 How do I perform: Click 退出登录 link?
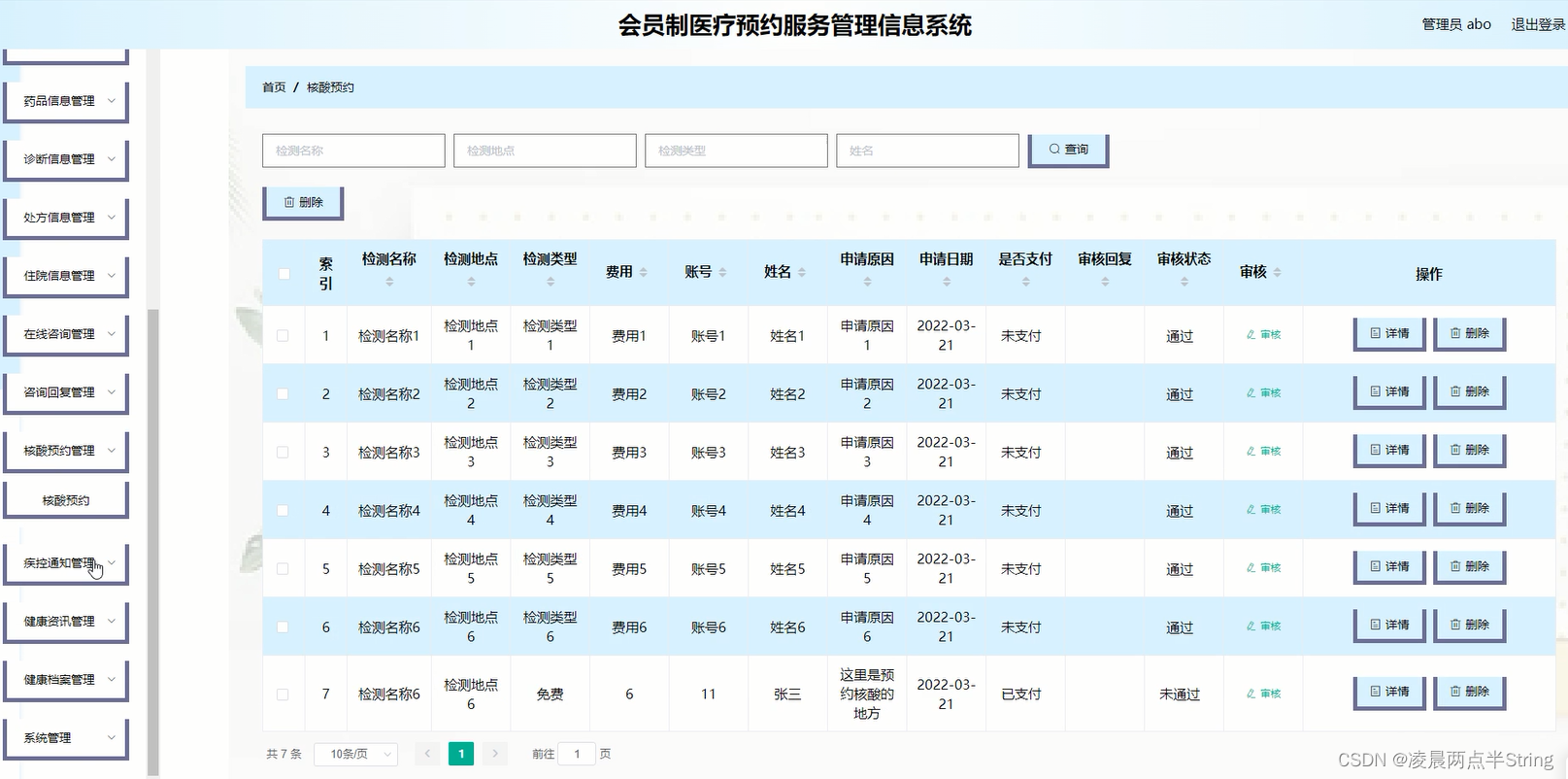click(1538, 24)
